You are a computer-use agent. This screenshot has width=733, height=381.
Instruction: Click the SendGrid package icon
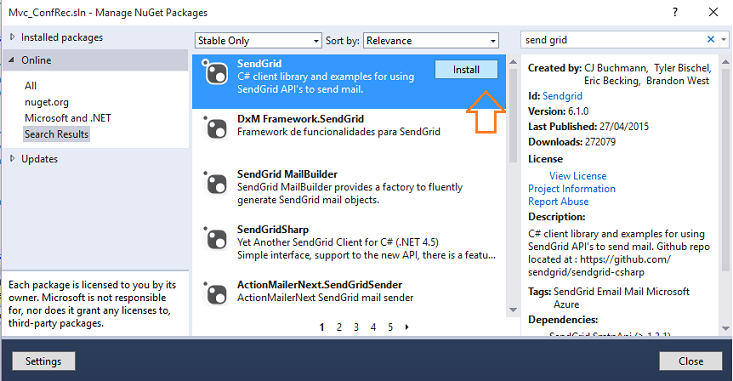(216, 73)
